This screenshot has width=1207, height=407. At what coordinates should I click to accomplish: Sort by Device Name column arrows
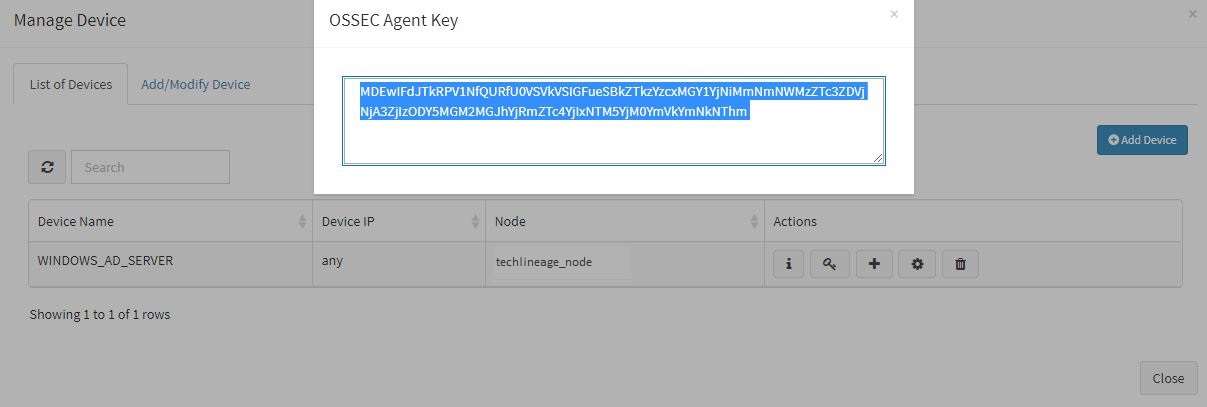(x=303, y=221)
